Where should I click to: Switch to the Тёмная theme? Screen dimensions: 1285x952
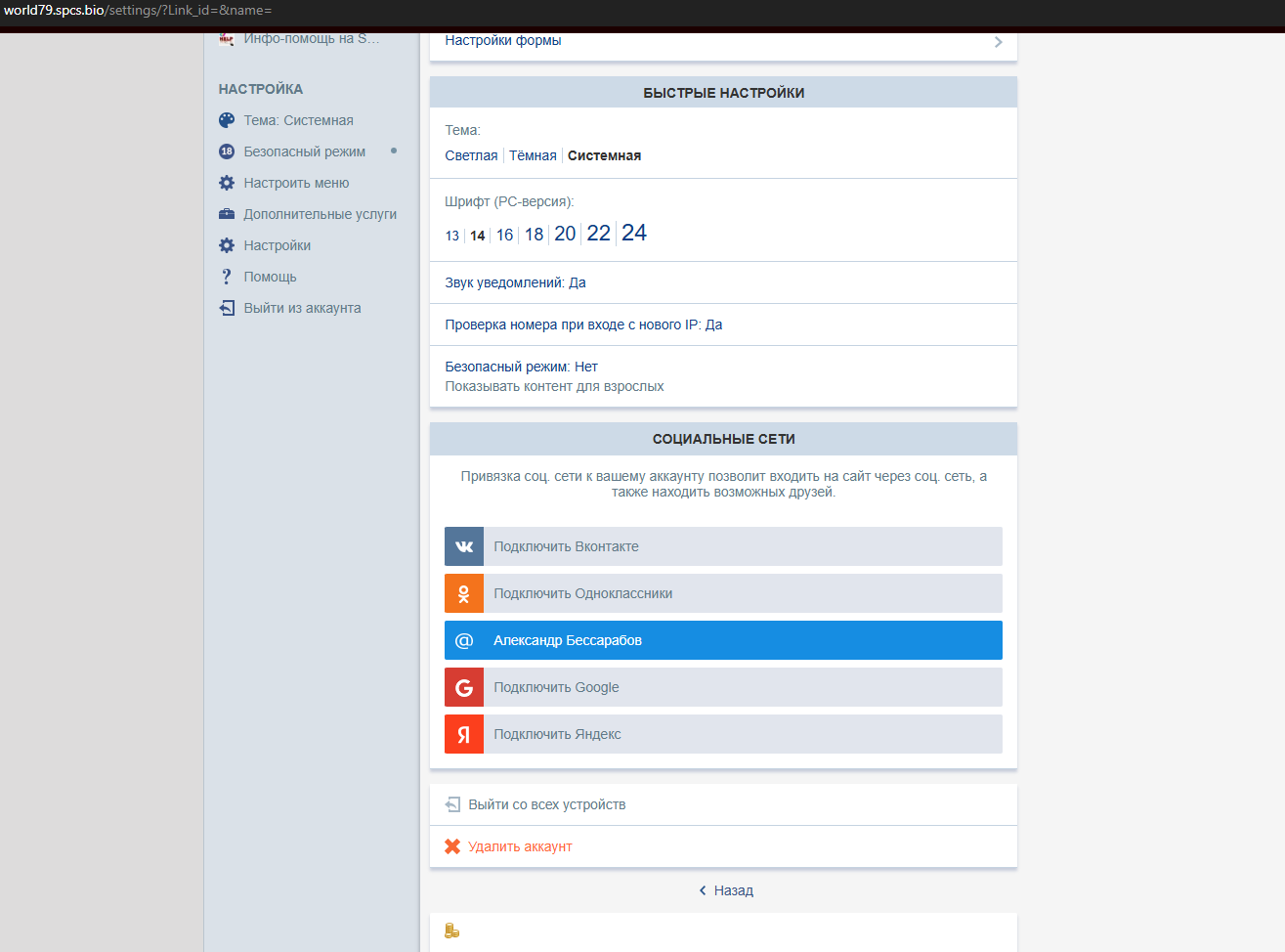[x=533, y=155]
